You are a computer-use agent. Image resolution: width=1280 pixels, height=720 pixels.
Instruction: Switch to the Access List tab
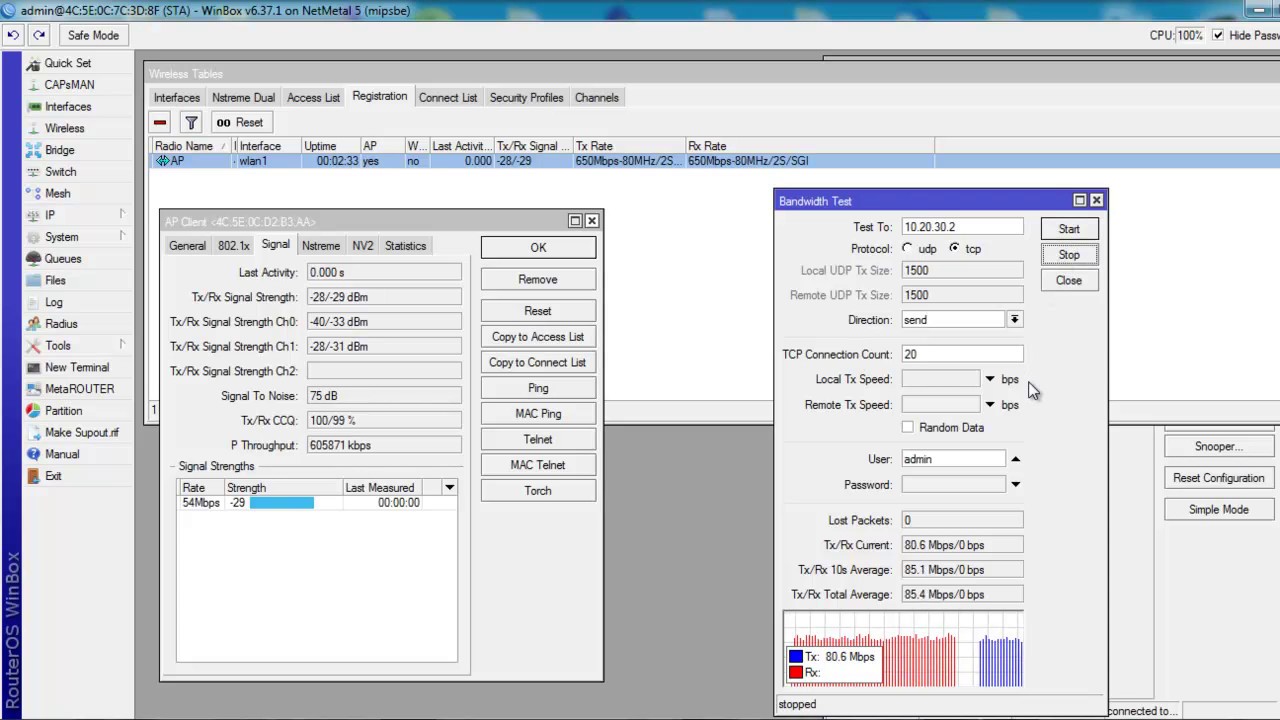coord(313,98)
